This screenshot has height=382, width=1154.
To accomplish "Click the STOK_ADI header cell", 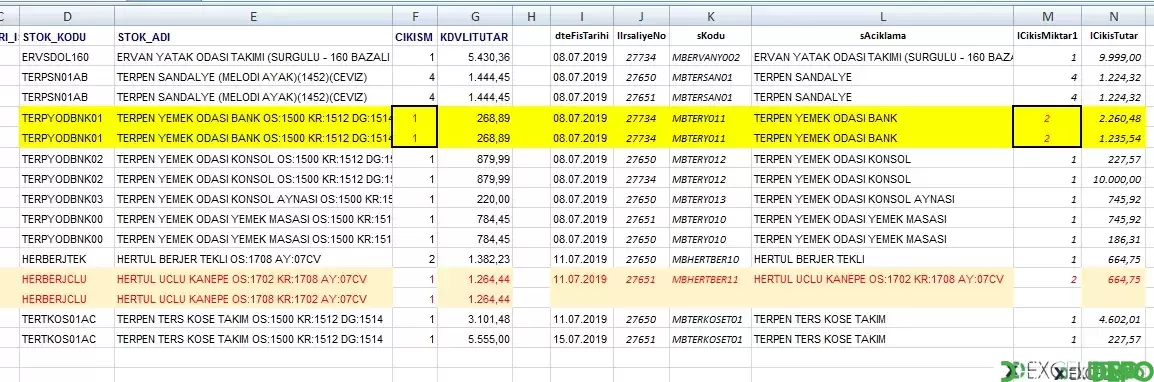I will 253,37.
